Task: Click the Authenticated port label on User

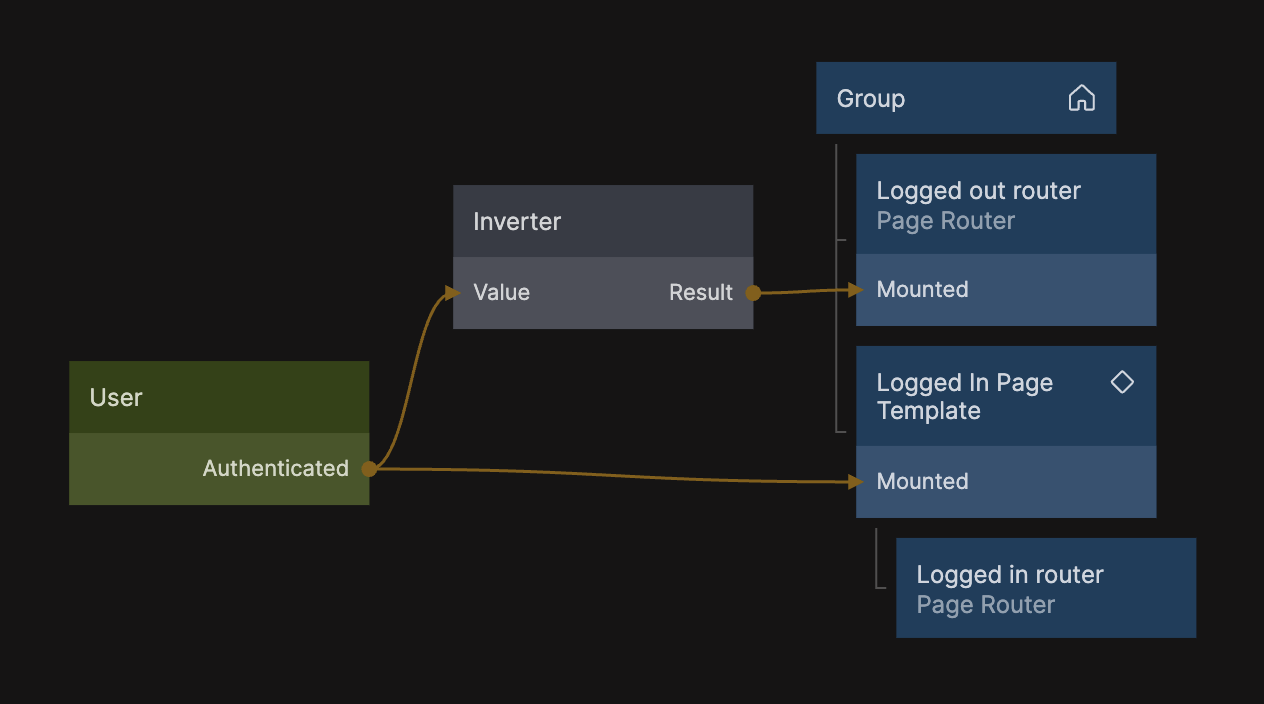Action: pos(275,469)
